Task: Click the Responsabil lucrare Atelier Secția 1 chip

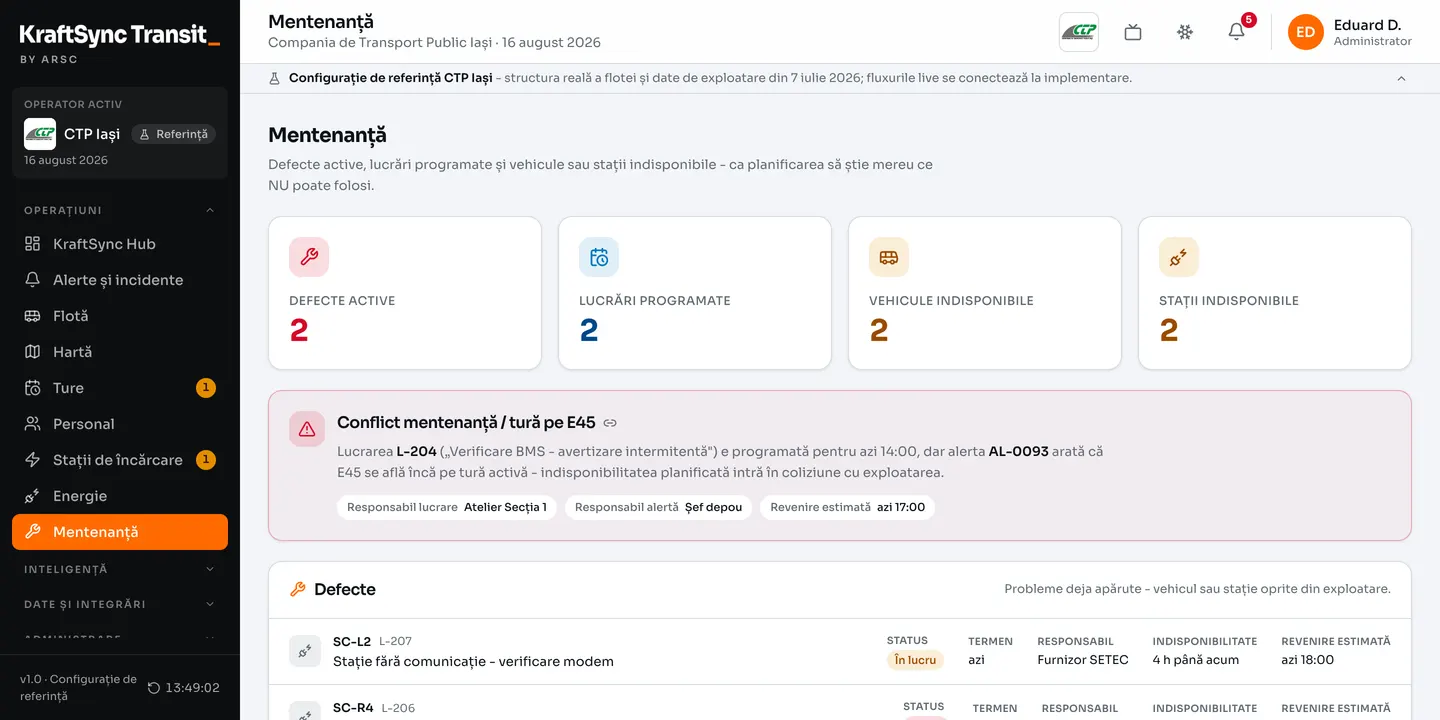Action: point(447,507)
